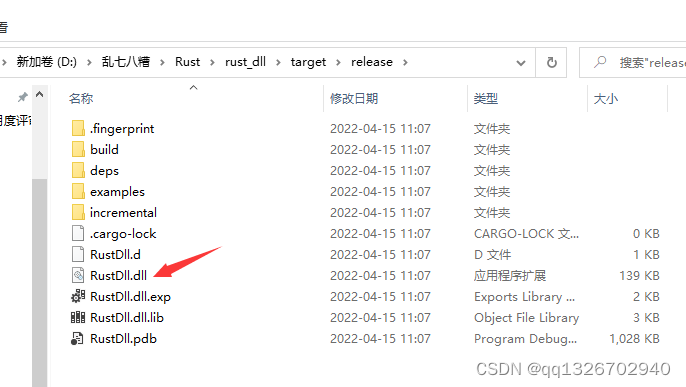This screenshot has height=387, width=686.
Task: Click navigation pane scroll up arrow
Action: (x=39, y=94)
